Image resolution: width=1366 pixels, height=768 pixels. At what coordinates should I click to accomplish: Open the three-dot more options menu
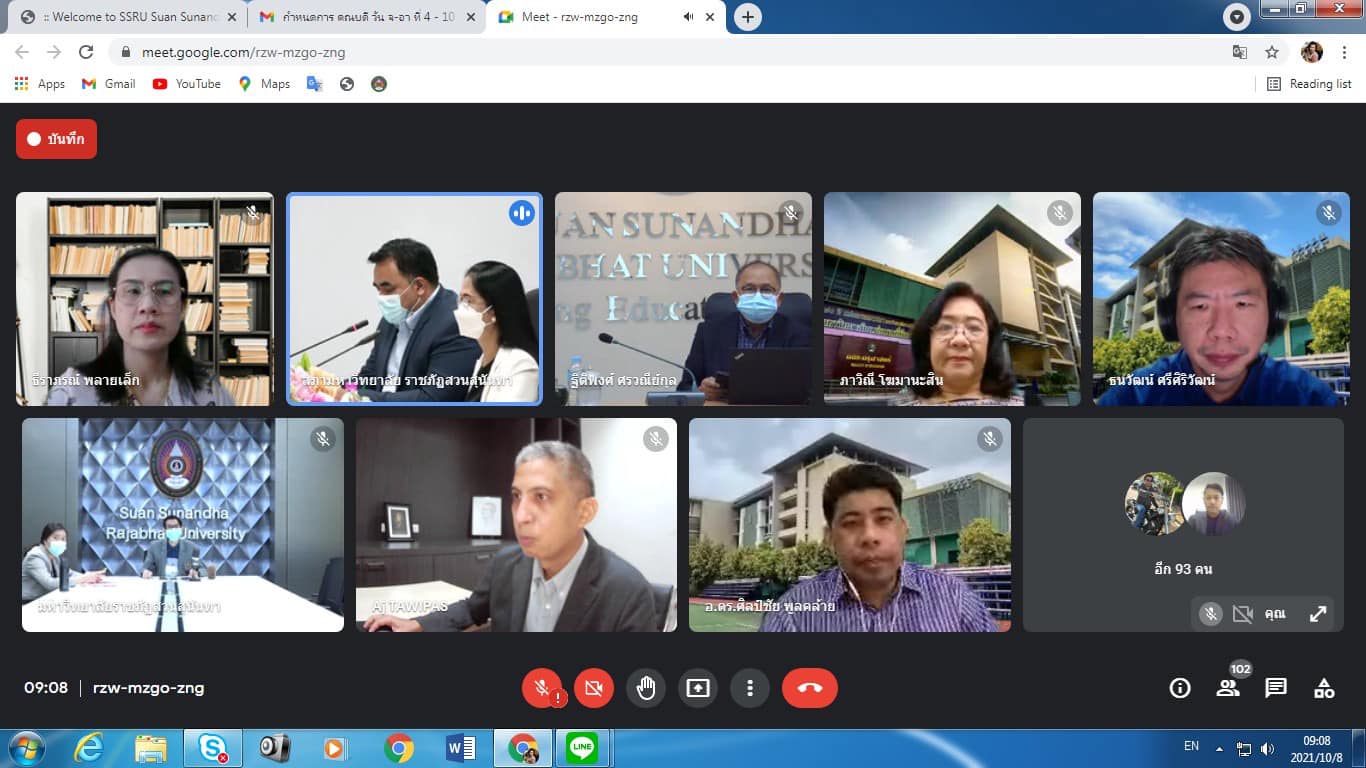(750, 688)
